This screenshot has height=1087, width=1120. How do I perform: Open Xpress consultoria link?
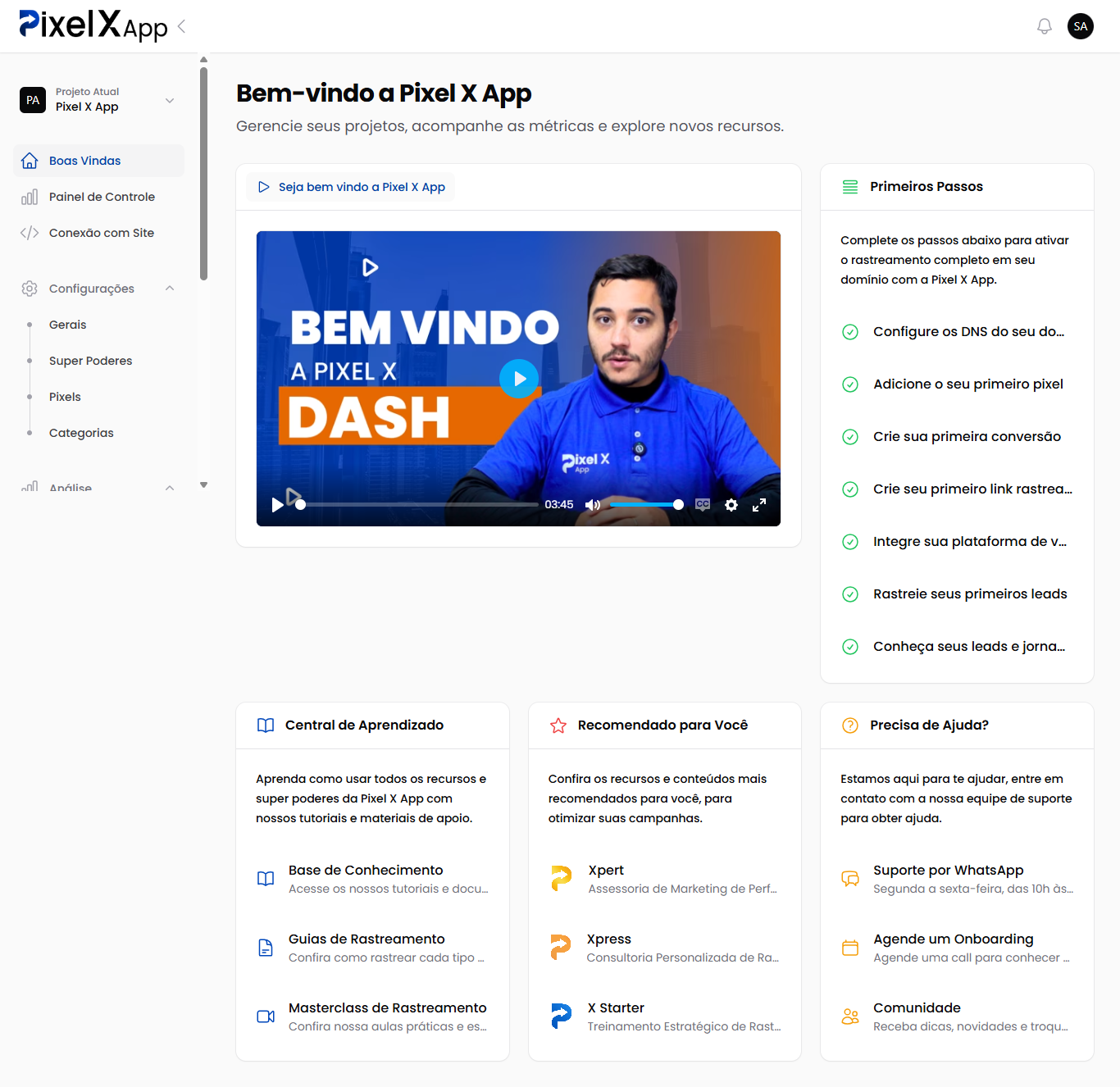[665, 948]
